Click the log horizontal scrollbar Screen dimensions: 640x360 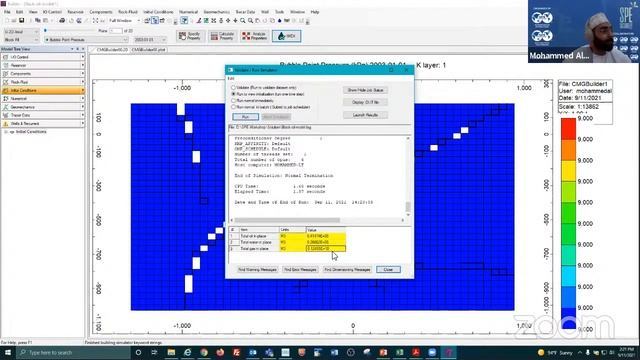pos(287,220)
